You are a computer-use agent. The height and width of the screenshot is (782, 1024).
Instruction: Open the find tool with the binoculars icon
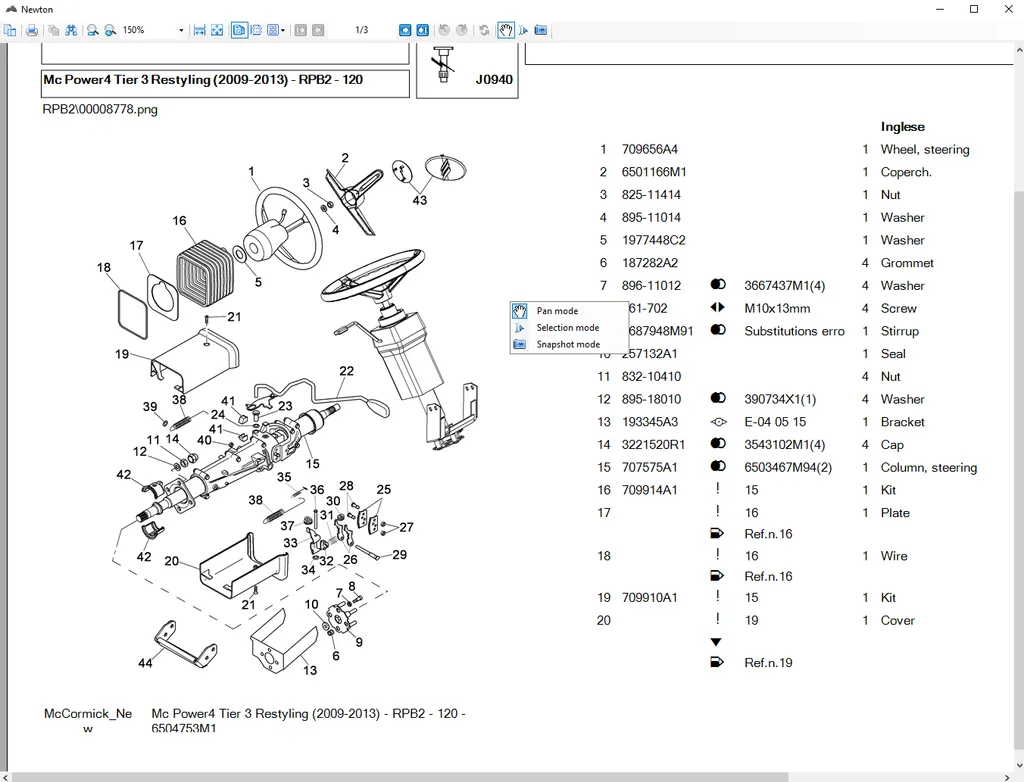coord(71,30)
